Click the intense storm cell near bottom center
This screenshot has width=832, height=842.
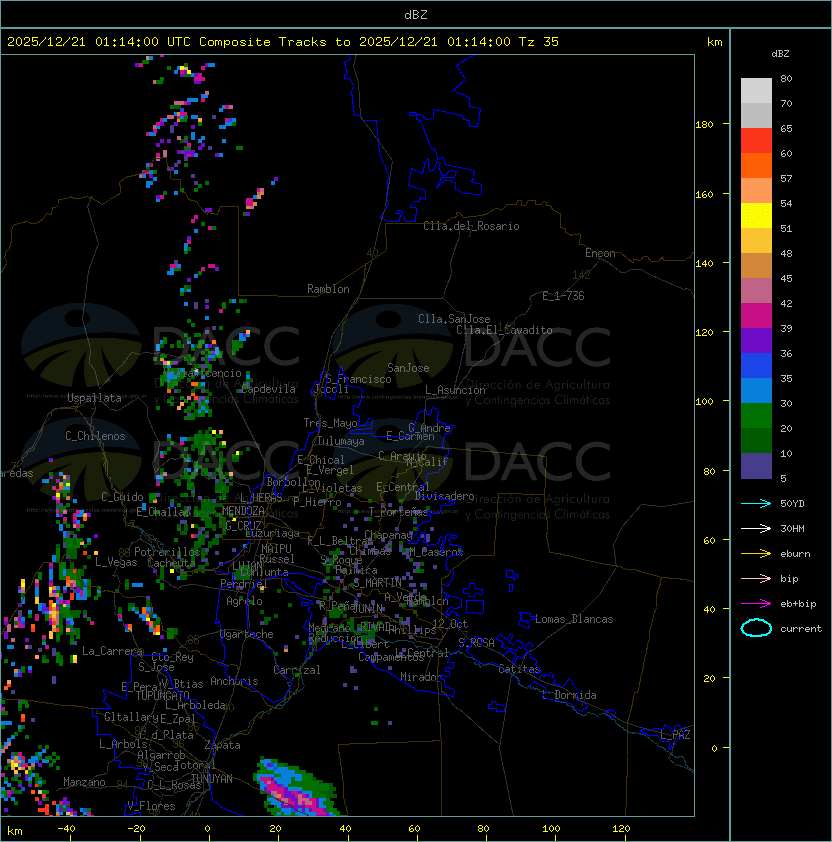point(298,790)
